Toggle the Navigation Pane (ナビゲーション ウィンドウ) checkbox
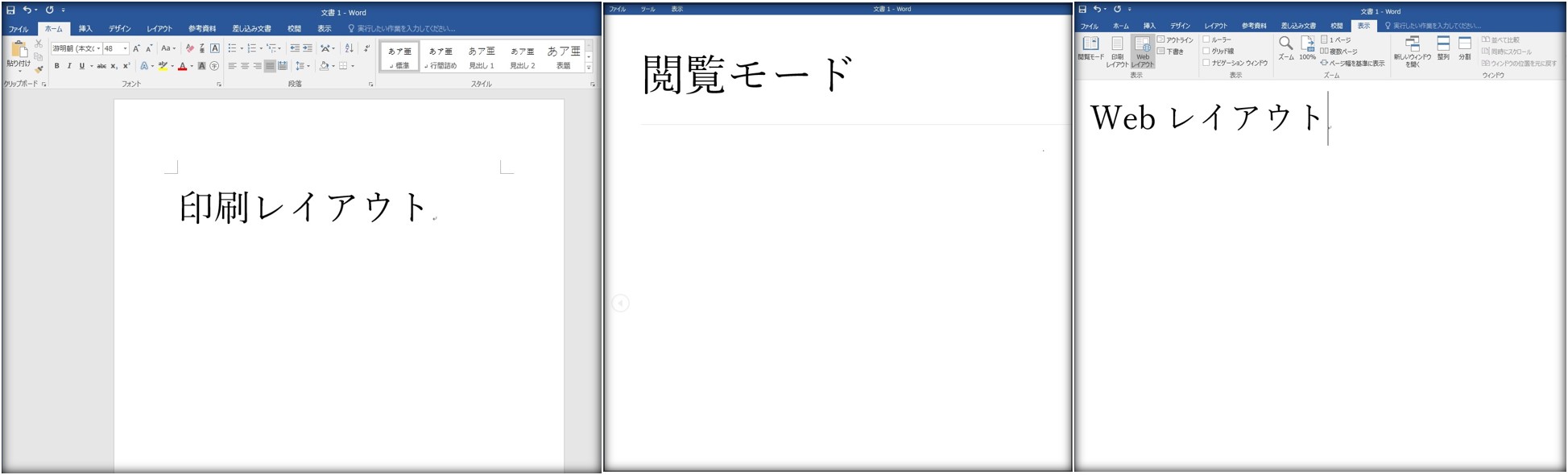The height and width of the screenshot is (475, 1568). pos(1206,63)
